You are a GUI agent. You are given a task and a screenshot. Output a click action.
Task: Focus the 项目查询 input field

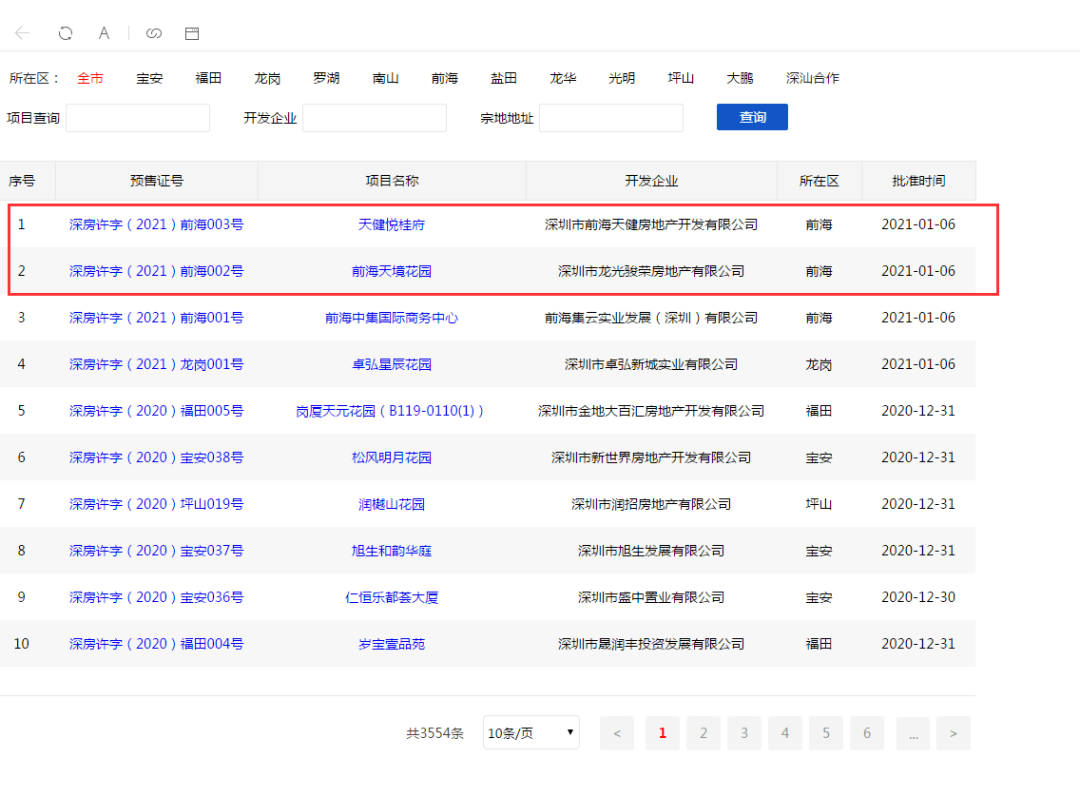tap(138, 118)
